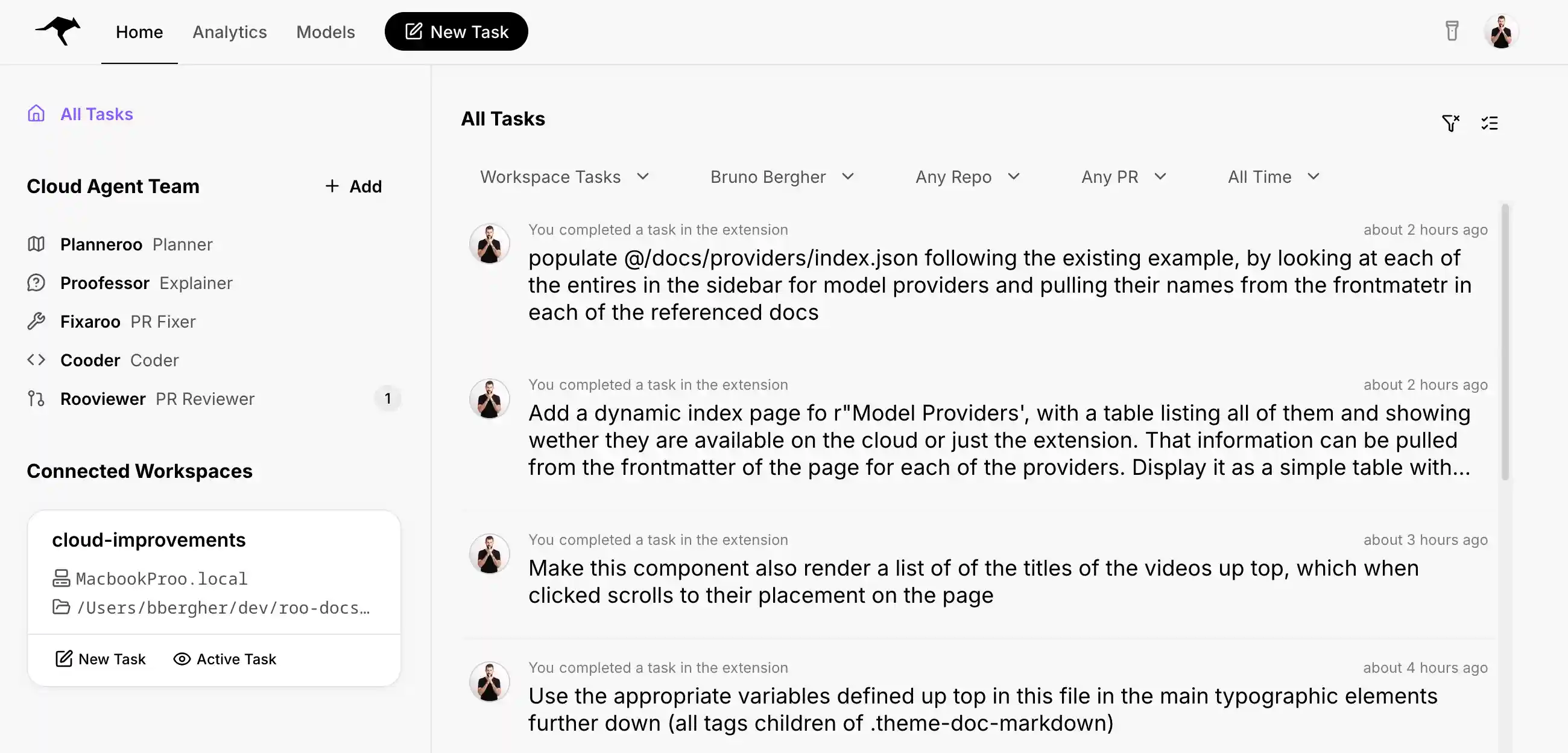The image size is (1568, 753).
Task: Click Add next to Cloud Agent Team
Action: (x=353, y=186)
